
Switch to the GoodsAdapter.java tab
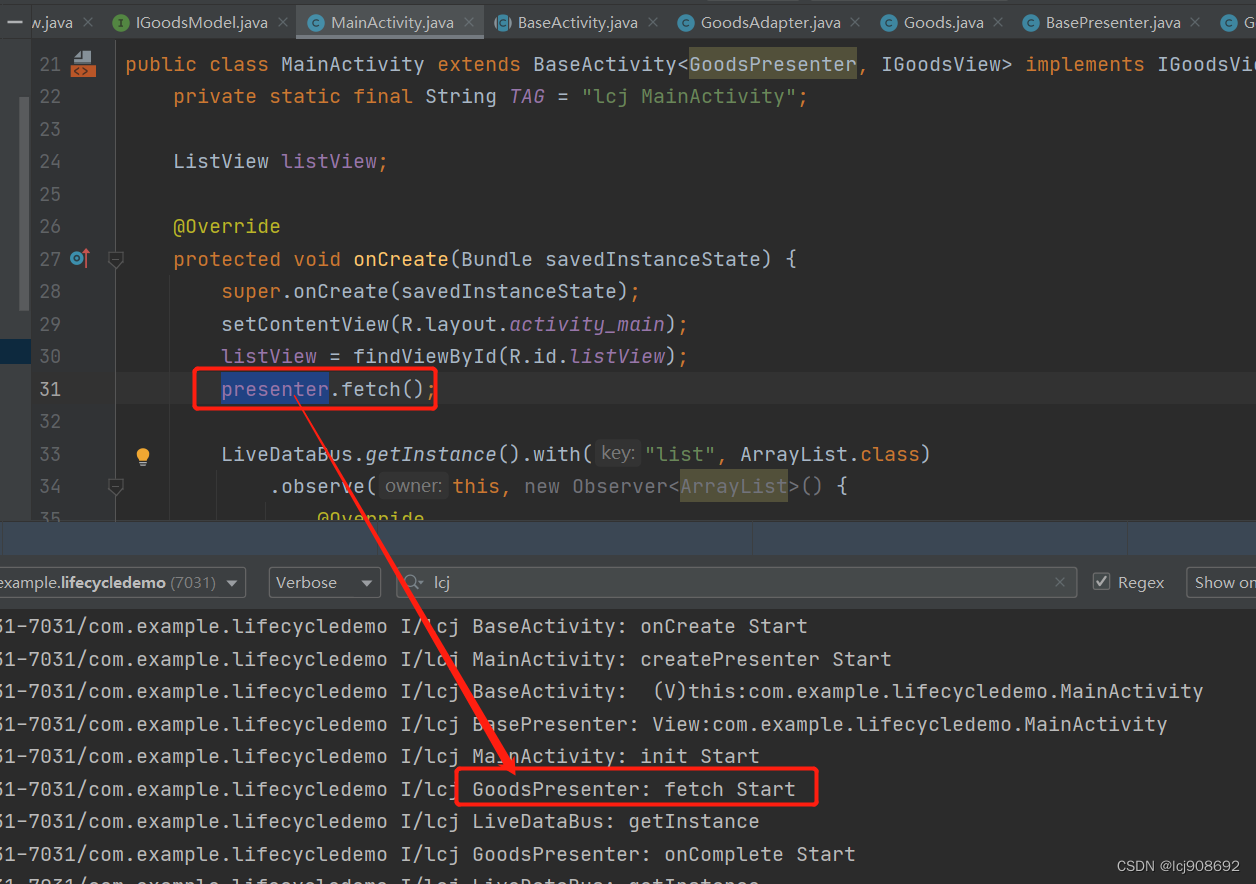(770, 22)
